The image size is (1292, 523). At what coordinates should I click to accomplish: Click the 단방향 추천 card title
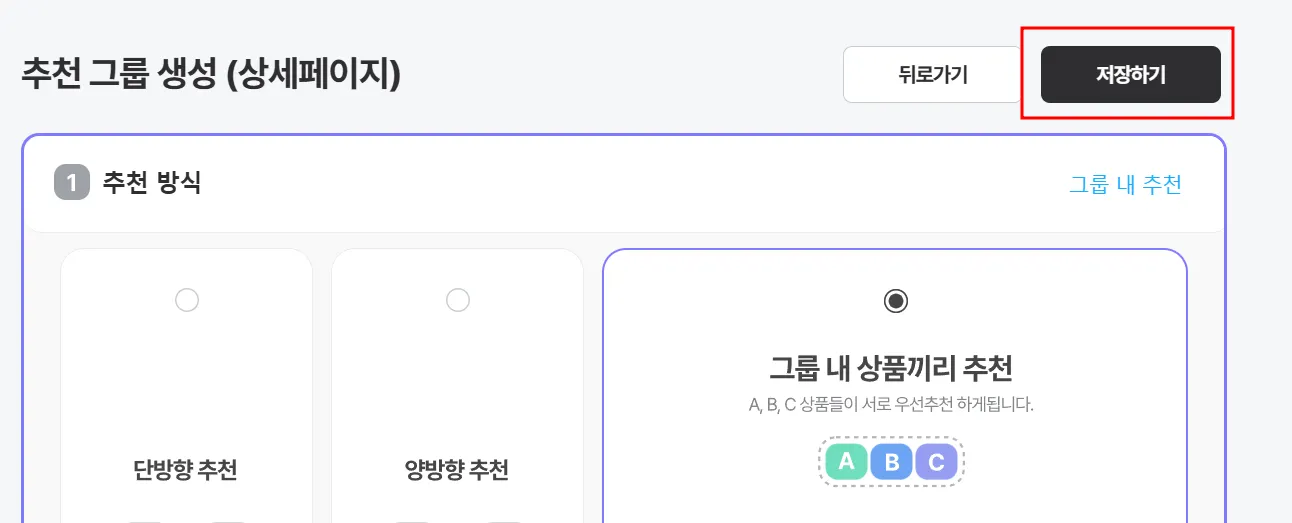coord(185,469)
